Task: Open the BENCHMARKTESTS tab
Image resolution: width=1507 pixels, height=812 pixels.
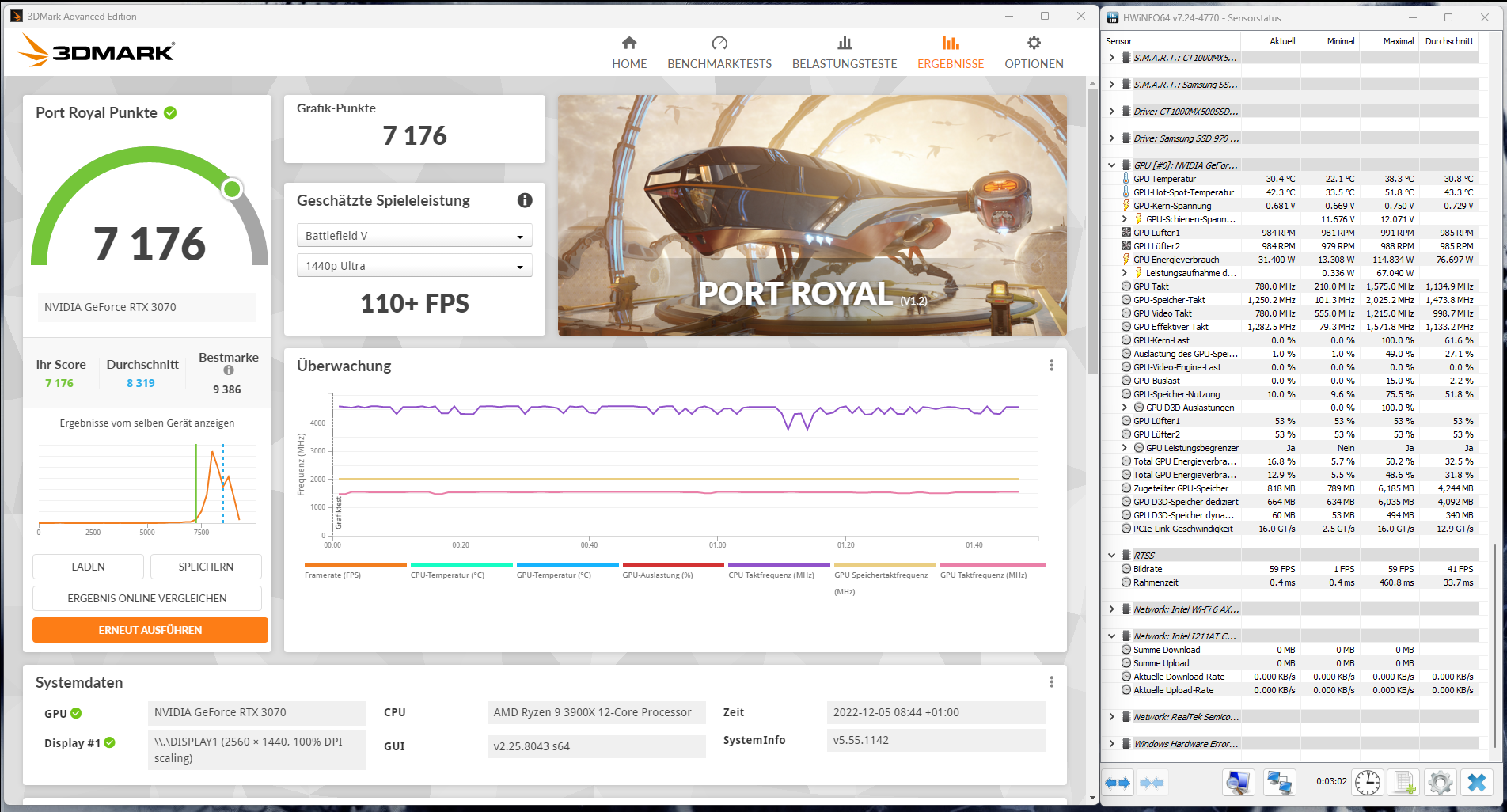Action: click(x=719, y=53)
